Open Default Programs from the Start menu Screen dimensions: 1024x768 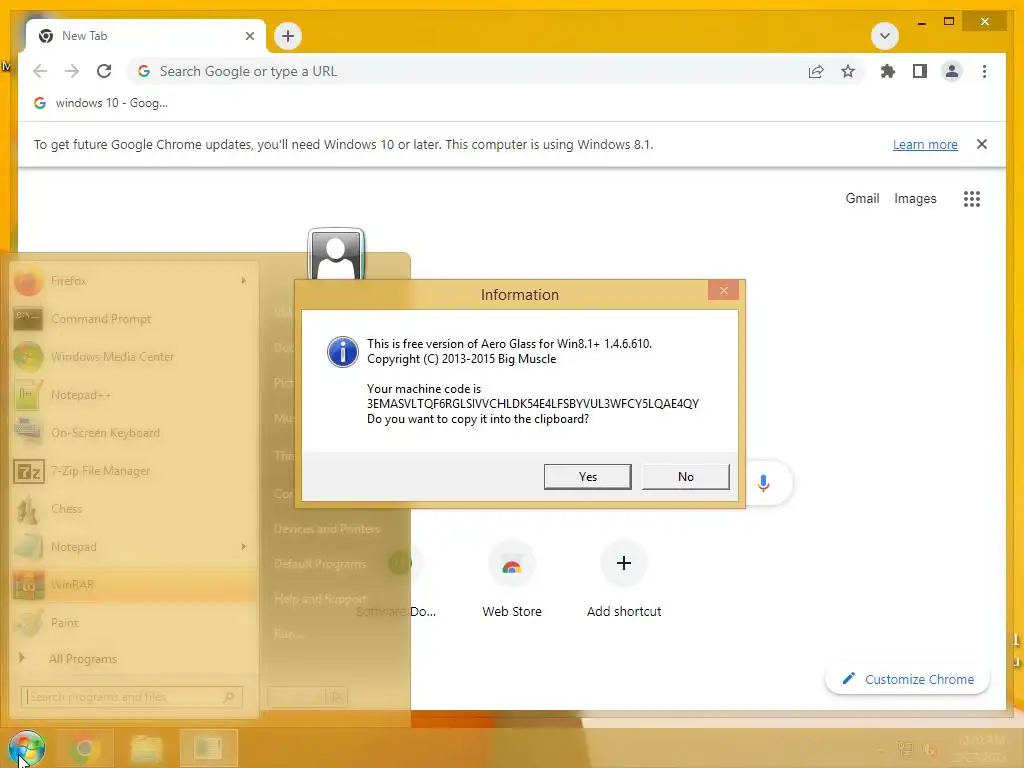[x=319, y=564]
